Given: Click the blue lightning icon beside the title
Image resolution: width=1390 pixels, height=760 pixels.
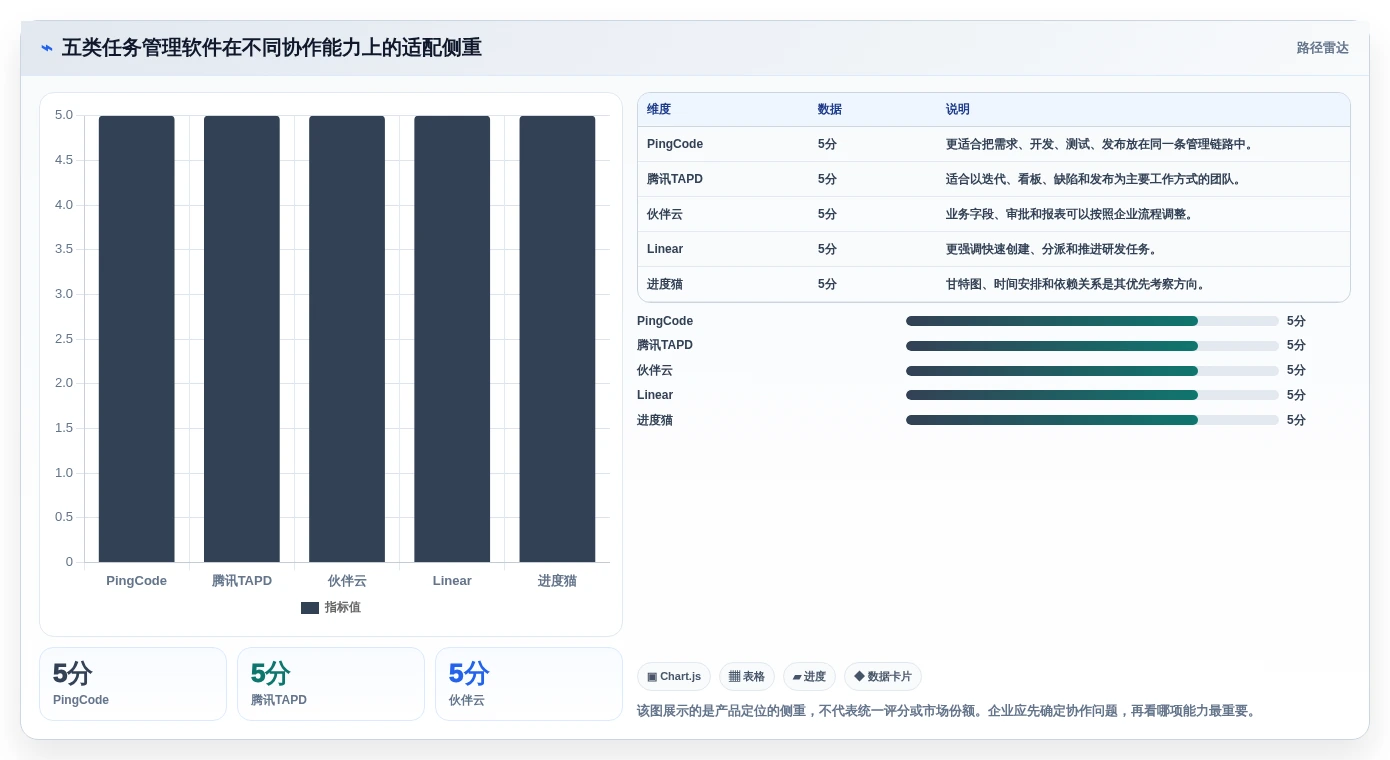Looking at the screenshot, I should pos(47,48).
